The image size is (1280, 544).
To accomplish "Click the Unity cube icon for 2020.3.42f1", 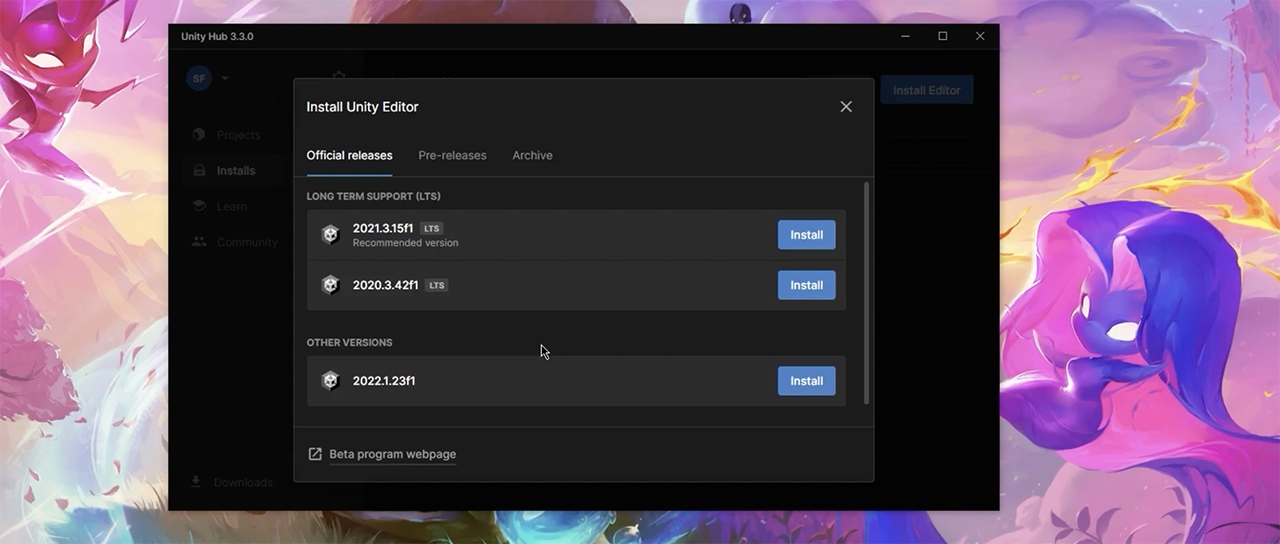I will point(330,285).
